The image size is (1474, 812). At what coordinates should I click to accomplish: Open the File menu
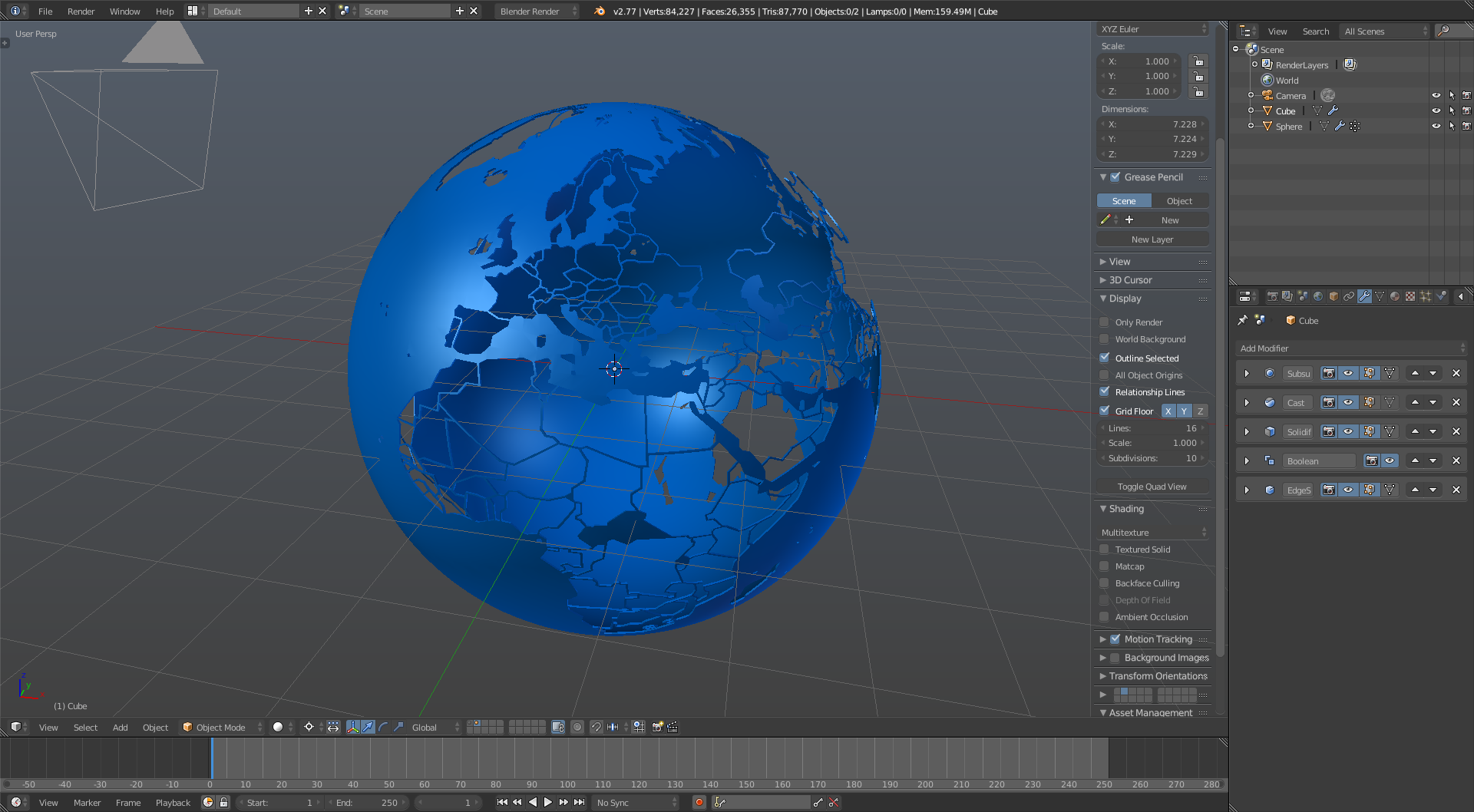pos(45,11)
